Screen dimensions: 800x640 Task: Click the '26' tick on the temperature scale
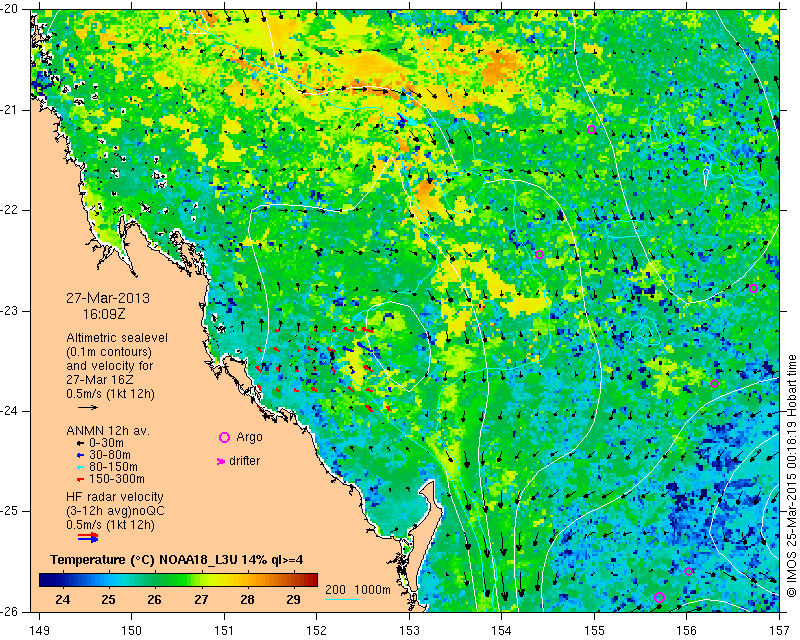point(154,600)
